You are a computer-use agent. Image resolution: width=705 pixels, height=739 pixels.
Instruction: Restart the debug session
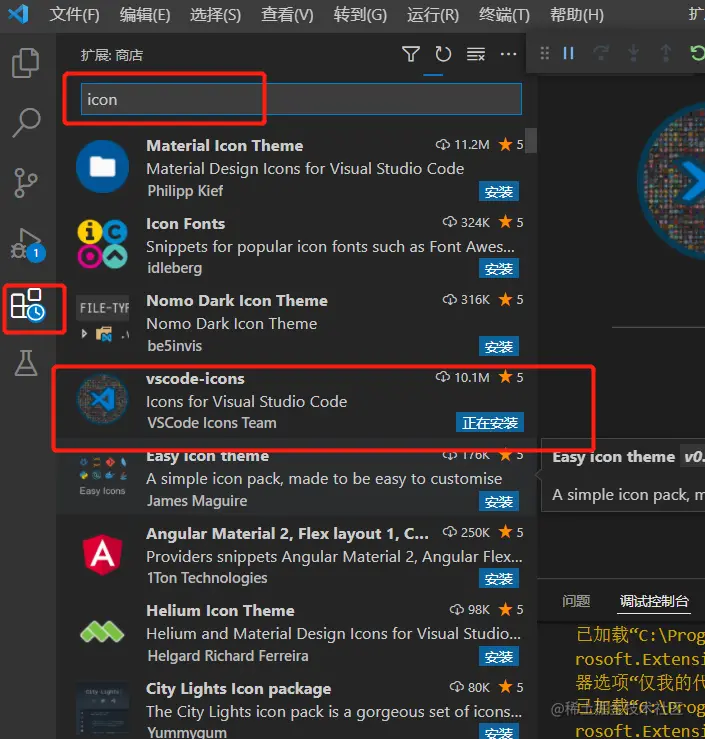tap(697, 53)
